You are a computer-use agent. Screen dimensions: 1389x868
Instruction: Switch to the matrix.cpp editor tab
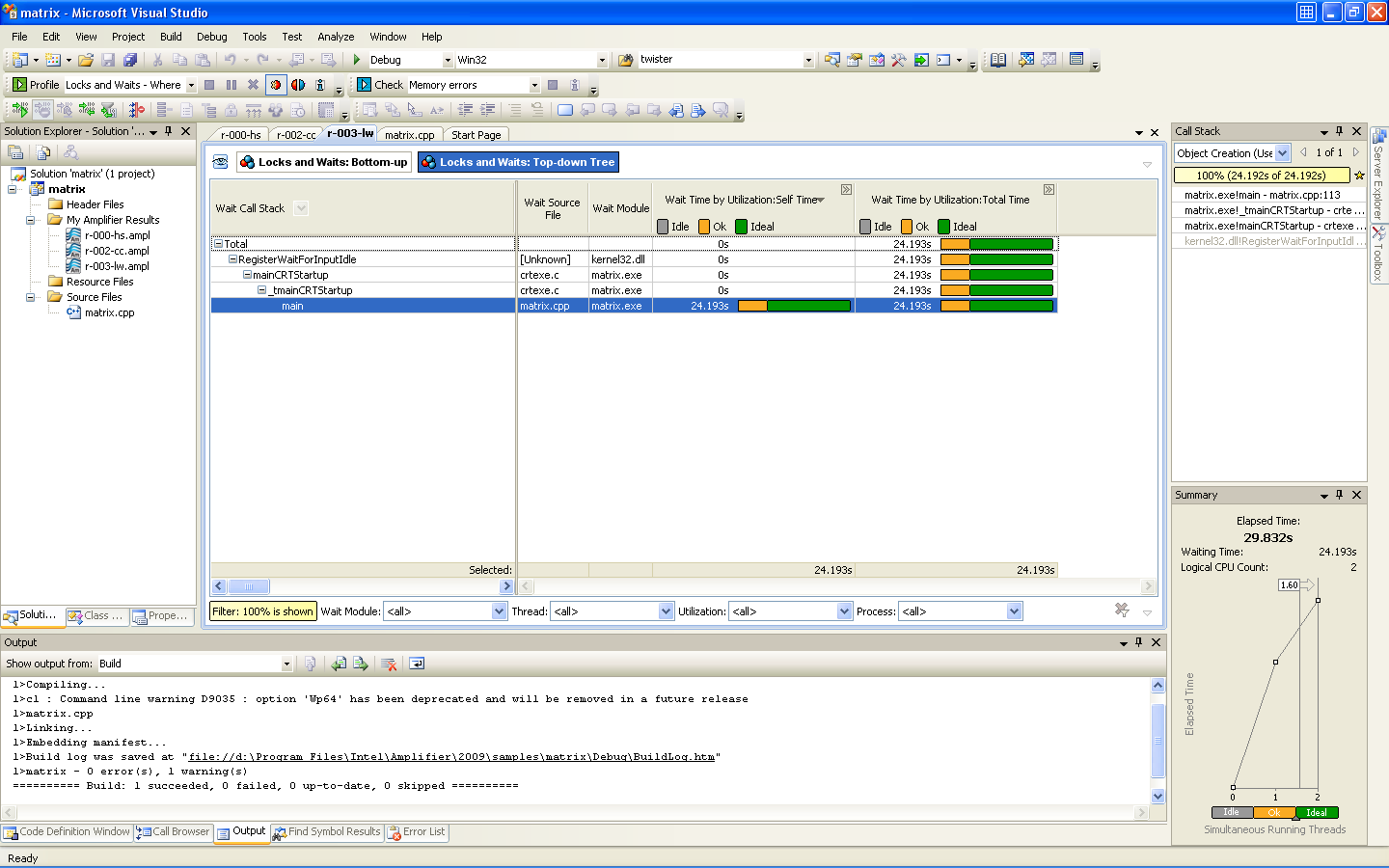(x=409, y=135)
